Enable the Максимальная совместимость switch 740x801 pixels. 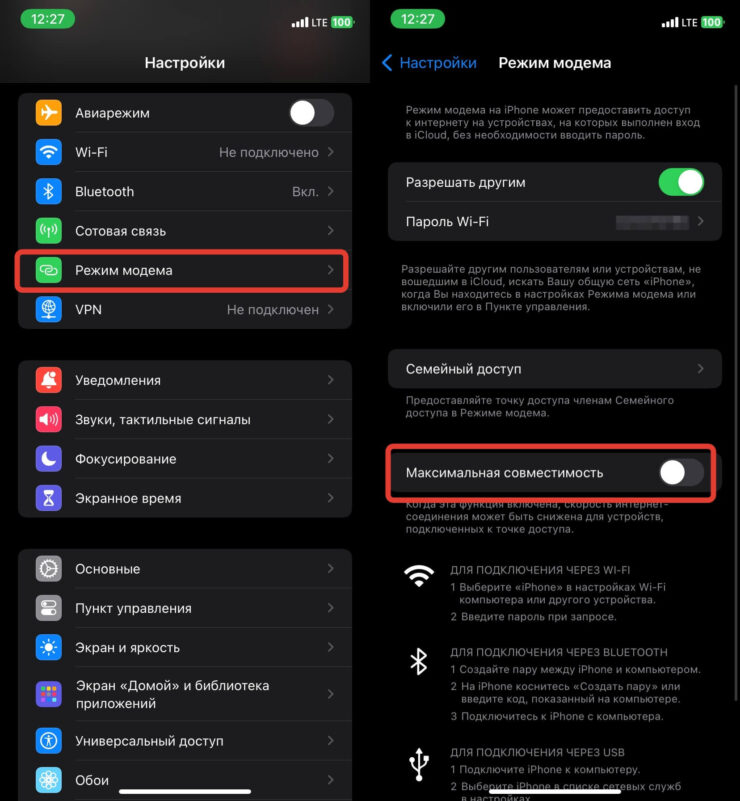[x=681, y=473]
